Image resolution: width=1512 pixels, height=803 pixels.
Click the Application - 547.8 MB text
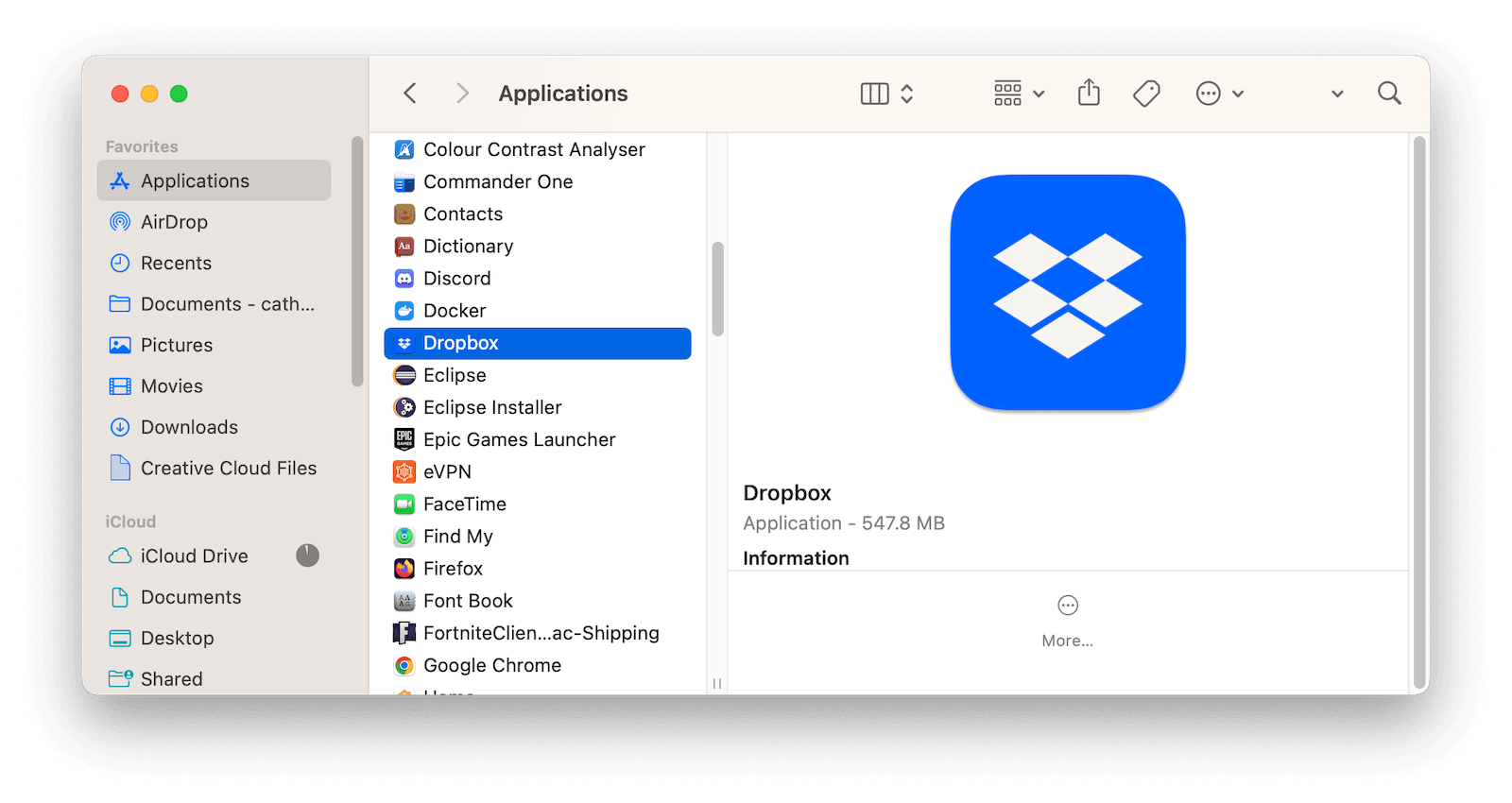pos(844,523)
